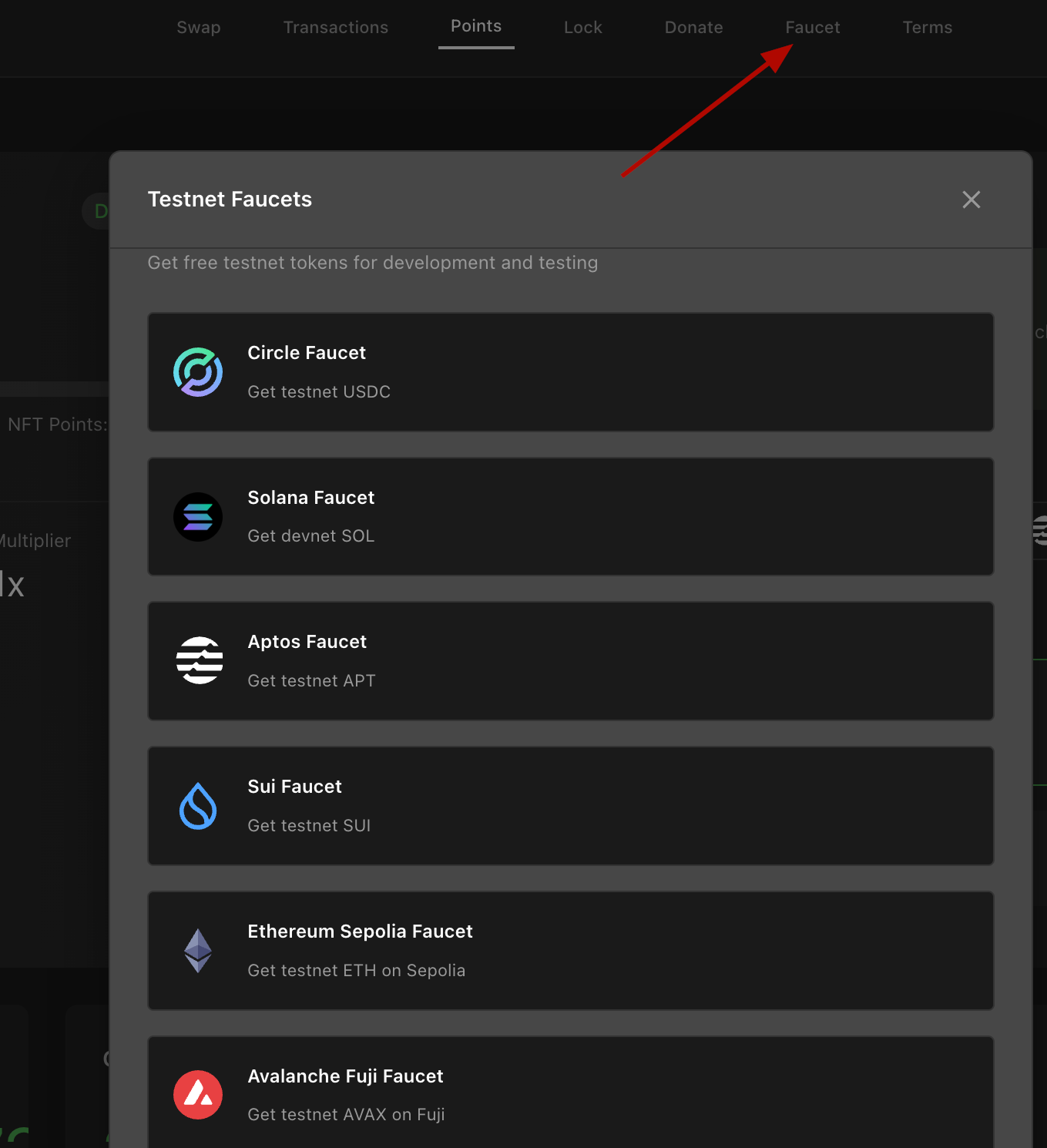Click the Ethereum diamond icon
Screen dimensions: 1047x1148
point(198,951)
